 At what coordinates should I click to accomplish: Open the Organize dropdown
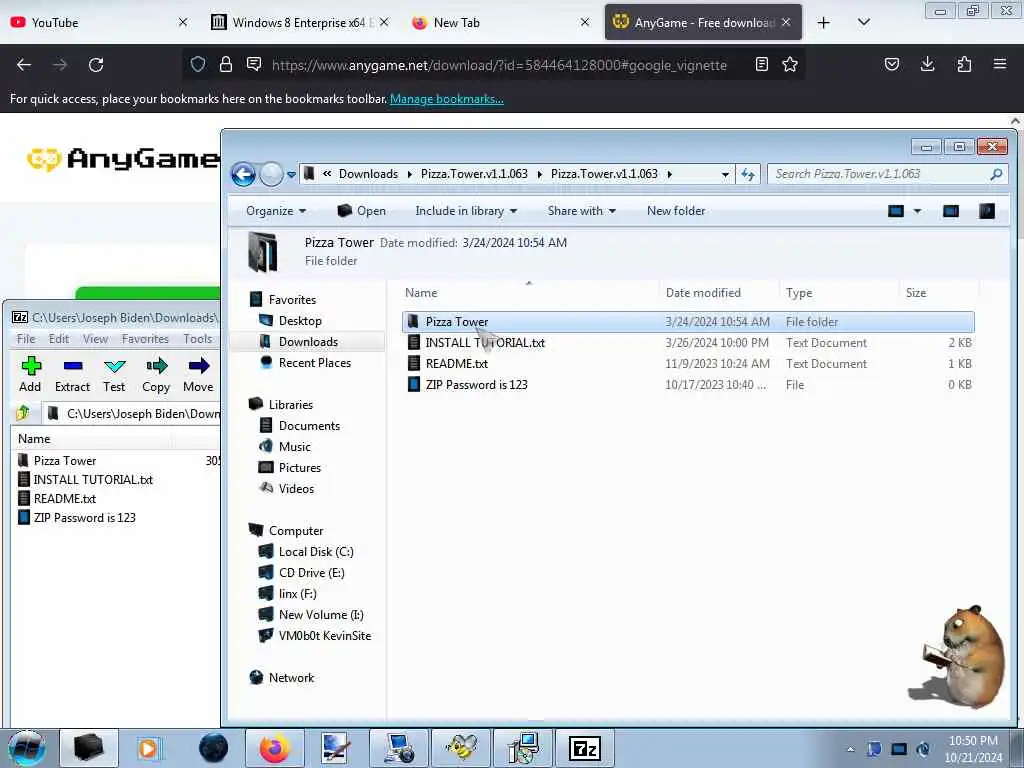pyautogui.click(x=276, y=211)
